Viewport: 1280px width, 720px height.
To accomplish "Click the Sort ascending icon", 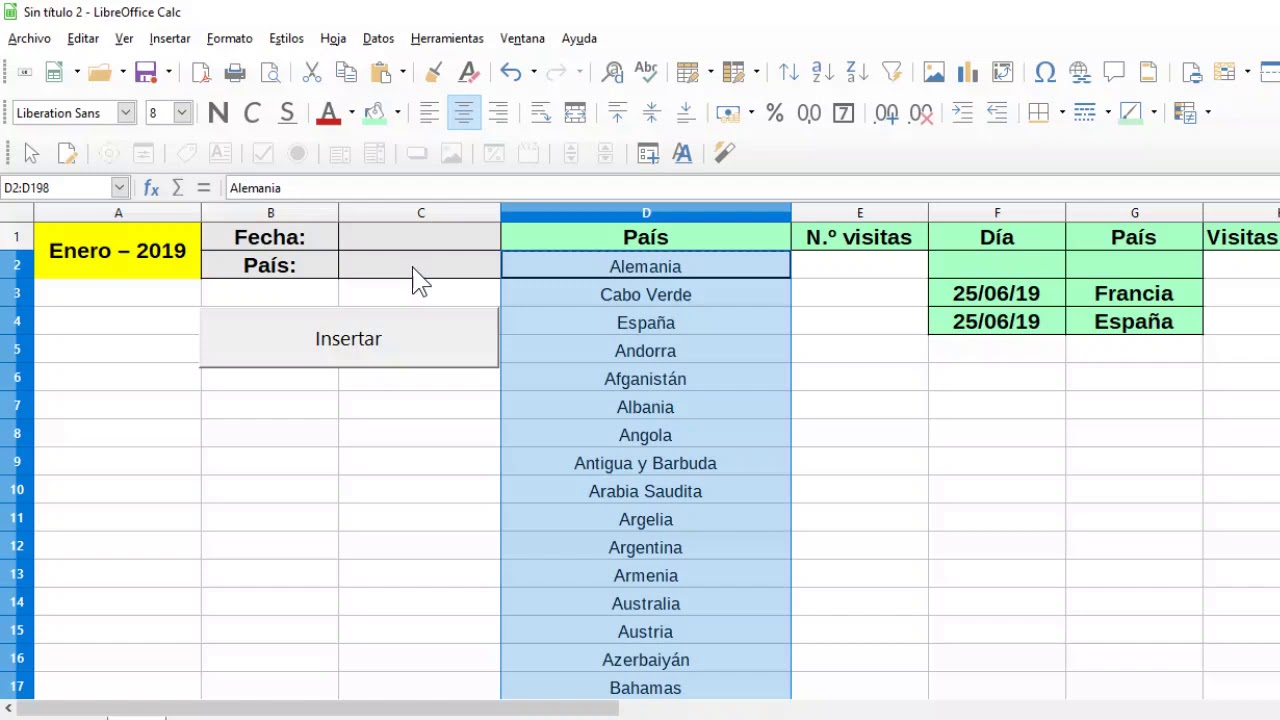I will [x=823, y=72].
